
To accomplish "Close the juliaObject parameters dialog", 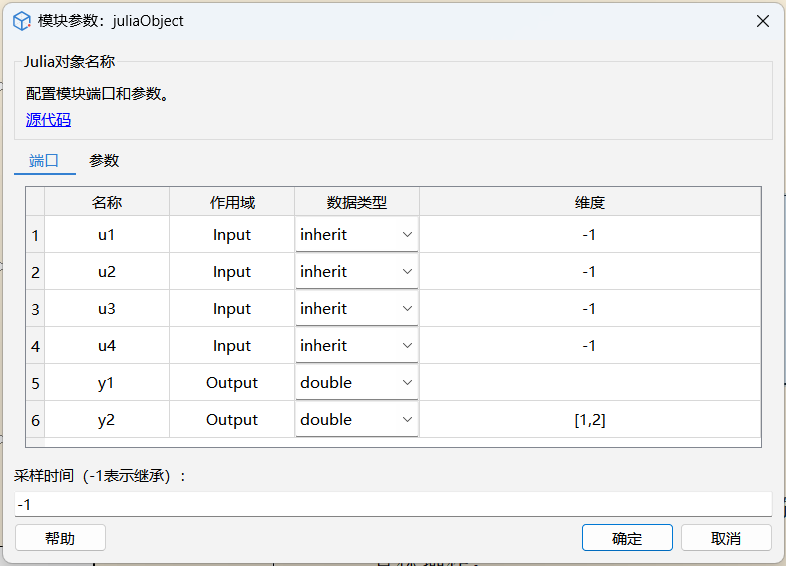I will tap(762, 20).
